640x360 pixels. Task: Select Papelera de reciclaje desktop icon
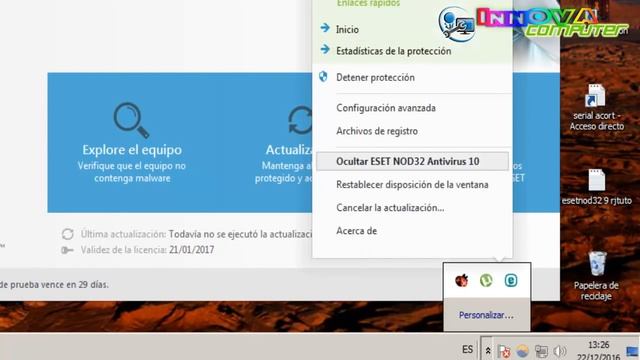coord(596,276)
